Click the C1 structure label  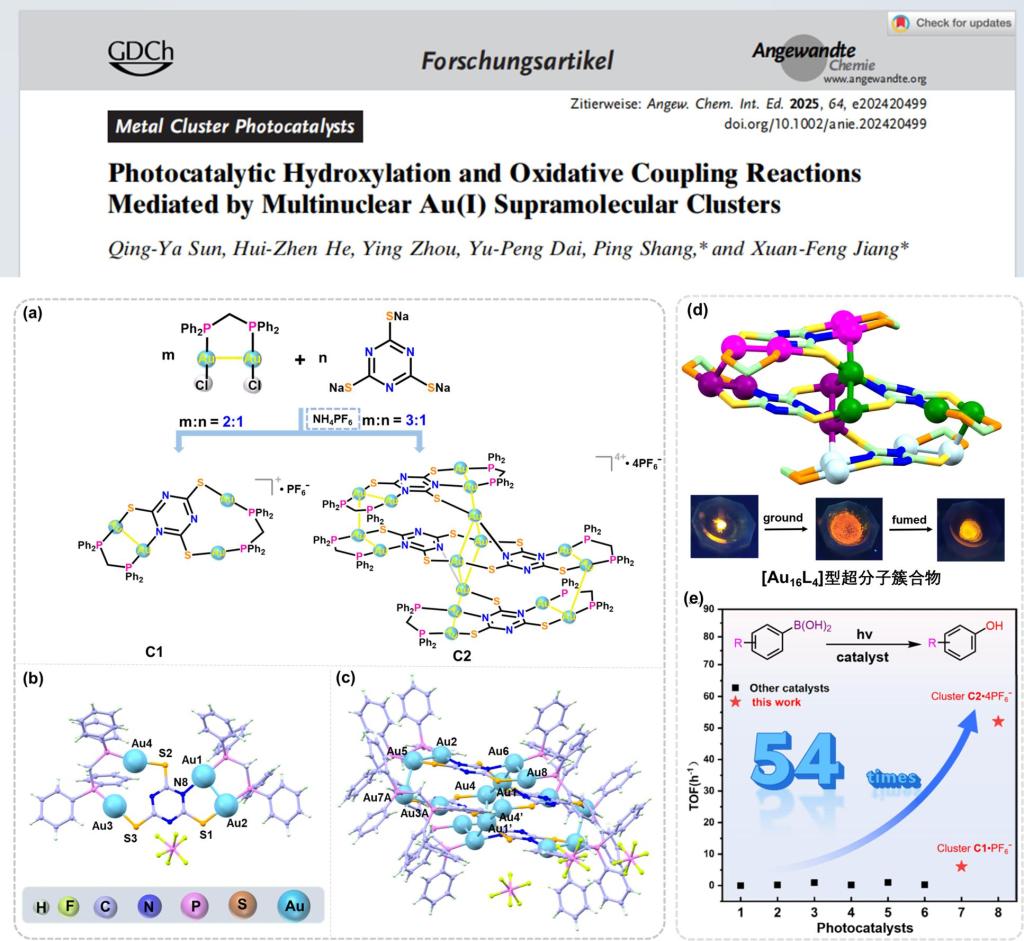tap(154, 652)
